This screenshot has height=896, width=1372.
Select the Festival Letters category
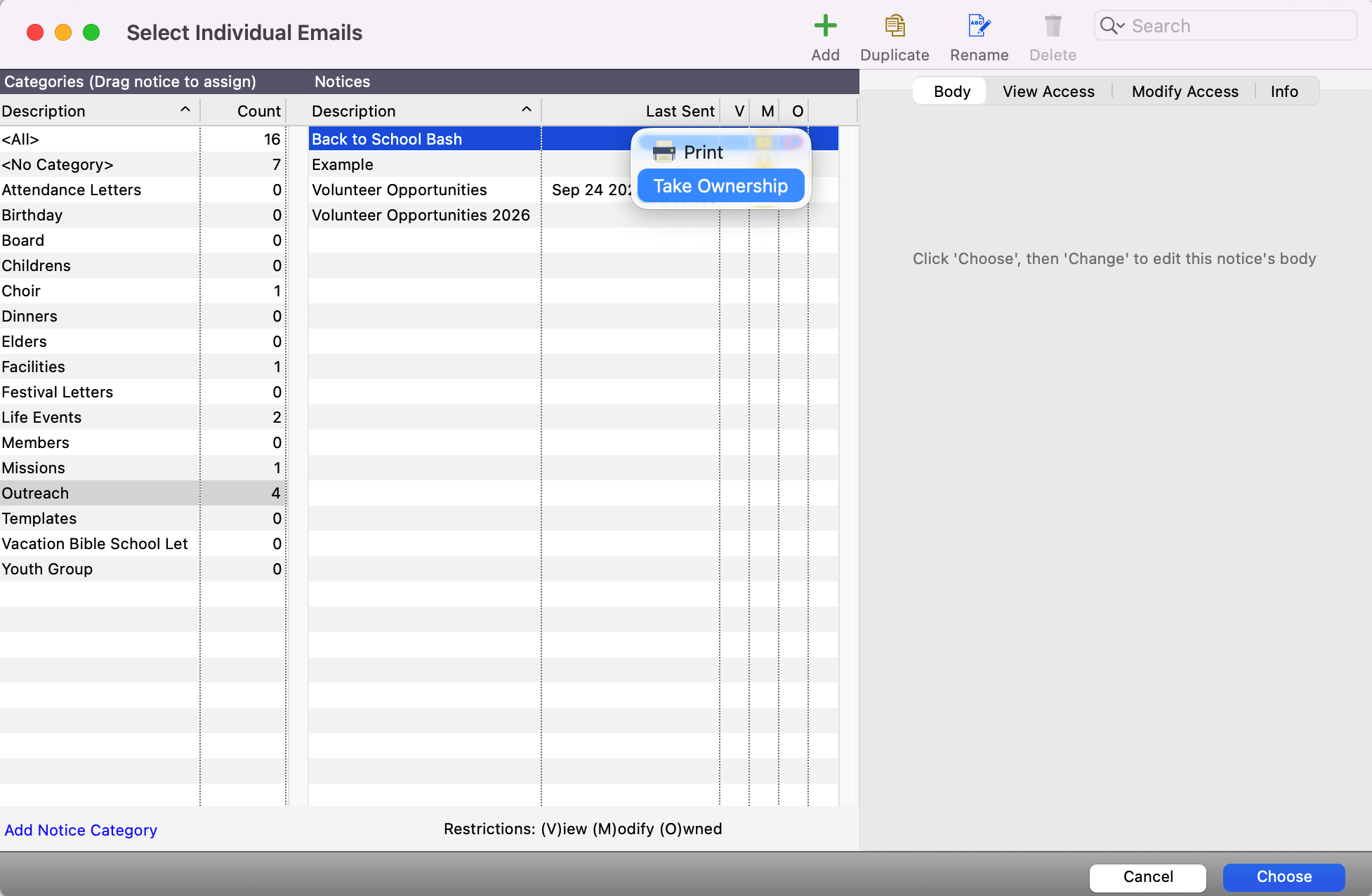pos(143,392)
